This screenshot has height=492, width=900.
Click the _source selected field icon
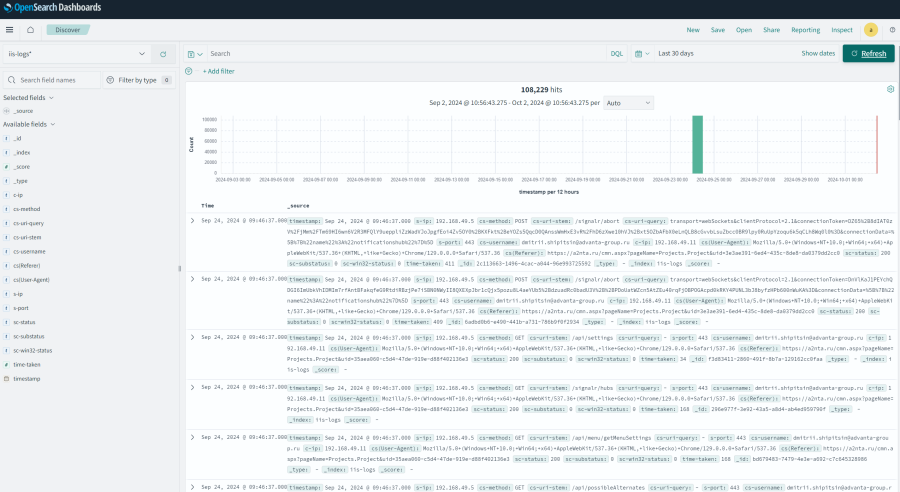[x=6, y=111]
